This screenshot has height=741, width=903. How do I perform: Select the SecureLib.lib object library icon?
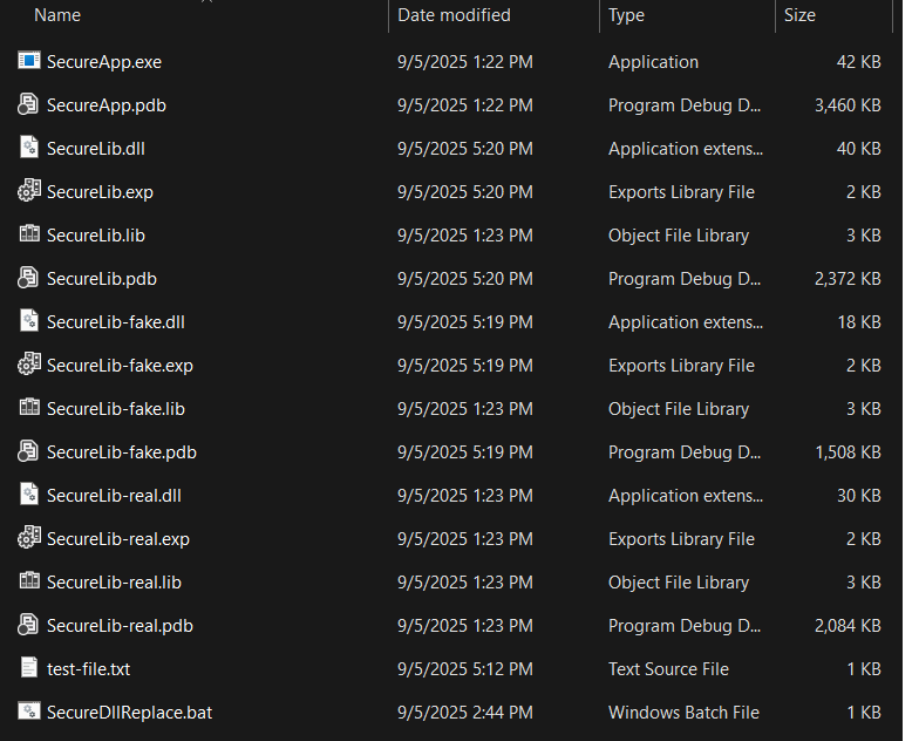pos(27,235)
